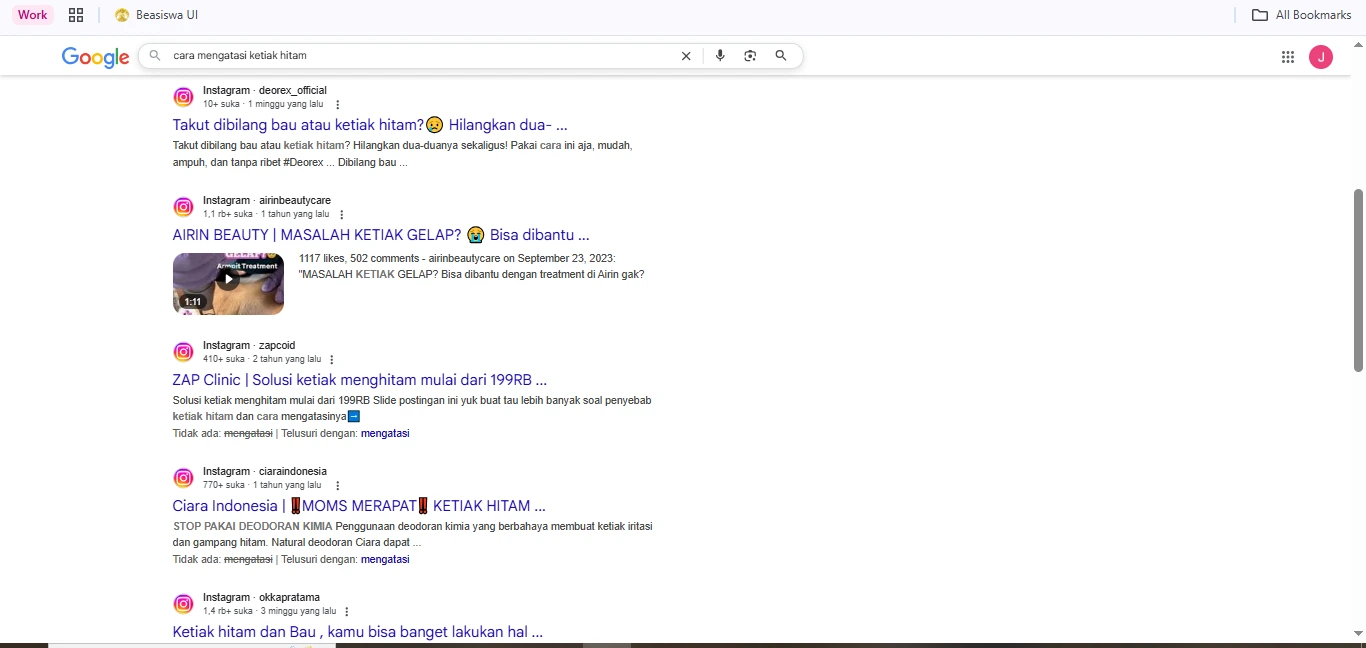This screenshot has height=648, width=1366.
Task: Open 'ZAP Clinic | Solusi ketiak menghitam' result
Action: [360, 380]
